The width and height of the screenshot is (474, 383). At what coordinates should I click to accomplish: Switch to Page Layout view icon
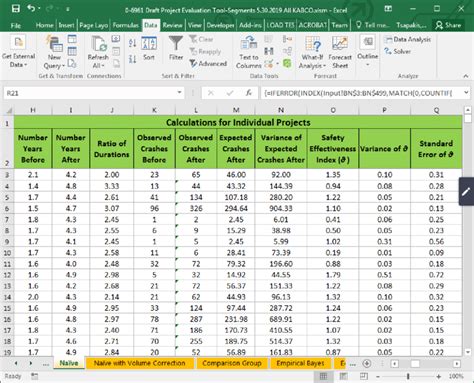coord(344,376)
